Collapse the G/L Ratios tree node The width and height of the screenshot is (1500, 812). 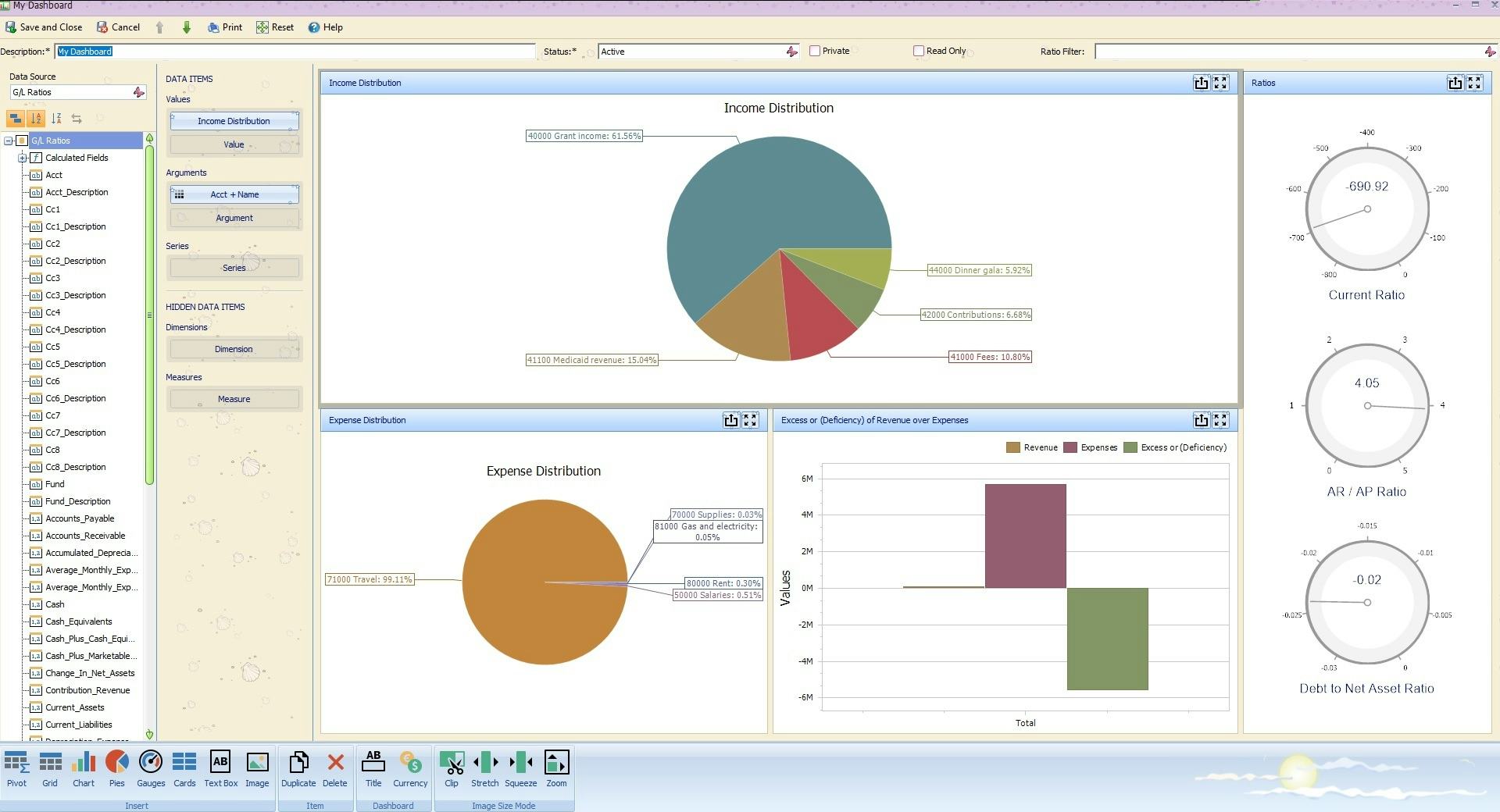point(9,141)
